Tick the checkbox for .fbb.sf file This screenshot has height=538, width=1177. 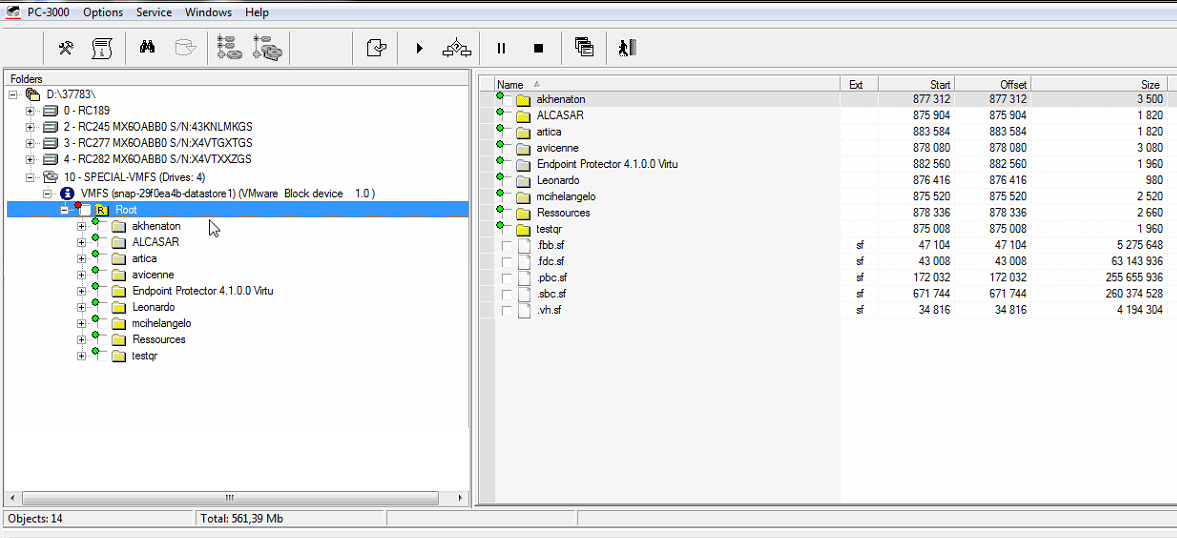click(507, 245)
